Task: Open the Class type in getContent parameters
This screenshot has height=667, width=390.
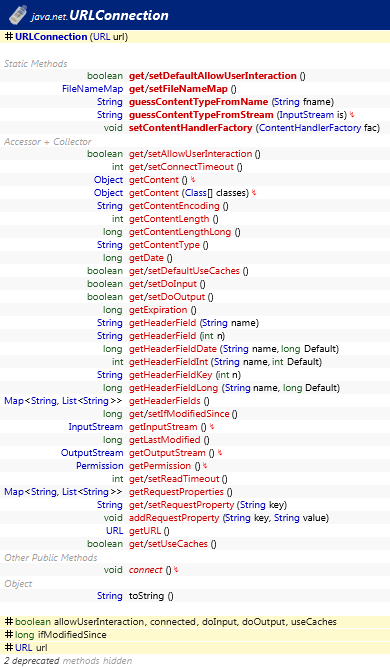Action: [x=196, y=193]
